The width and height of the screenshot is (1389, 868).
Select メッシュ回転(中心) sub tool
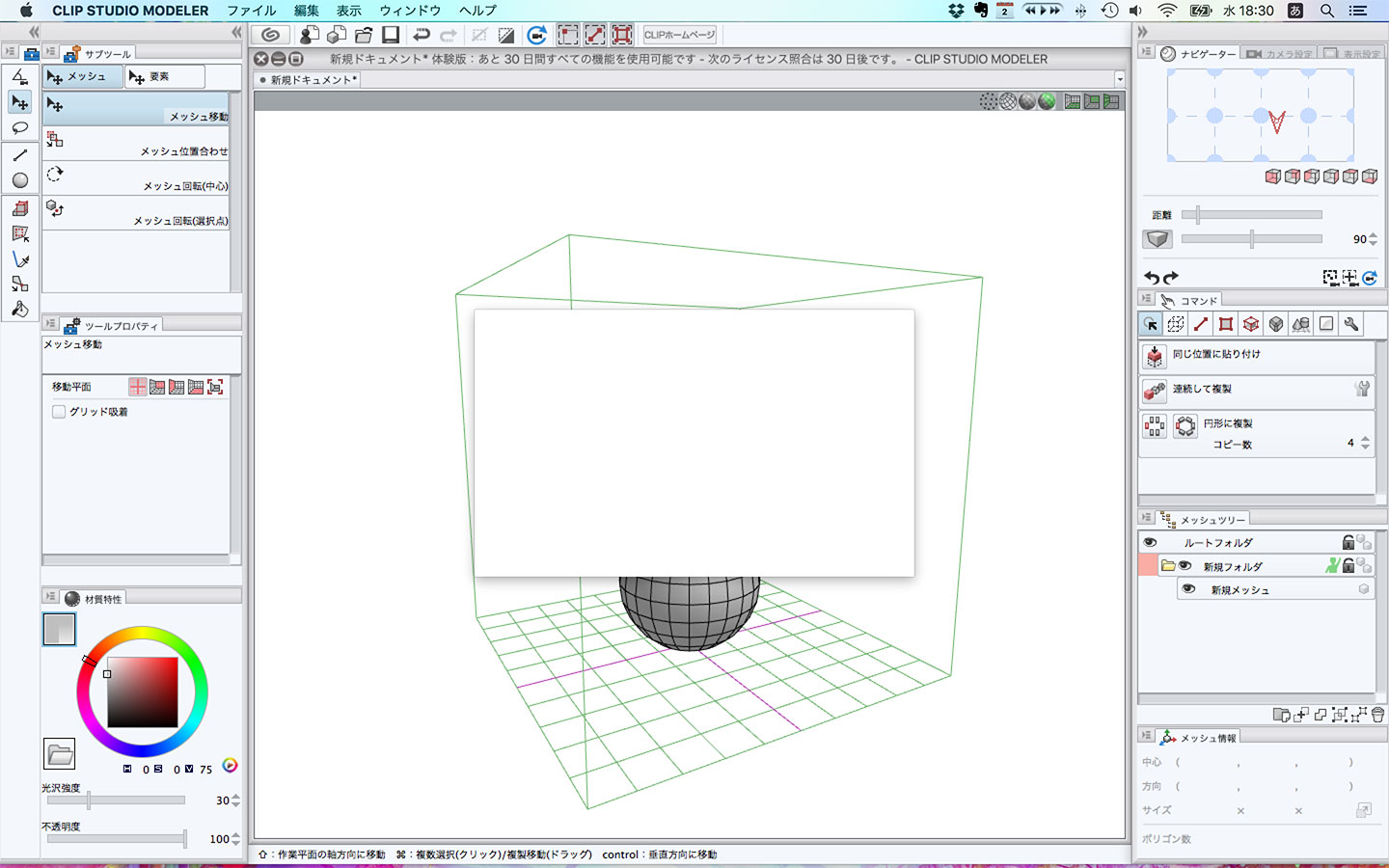[137, 178]
